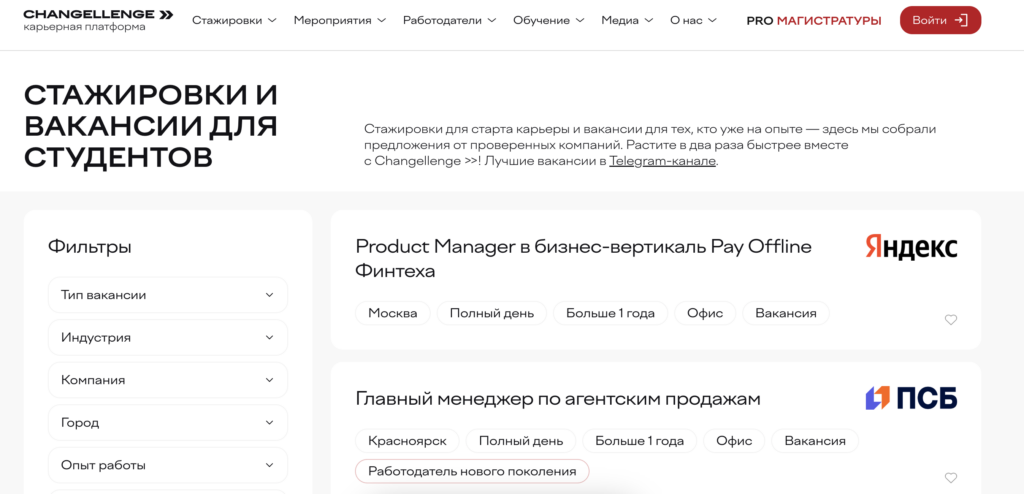The height and width of the screenshot is (494, 1024).
Task: Expand the Компания filter
Action: (x=168, y=380)
